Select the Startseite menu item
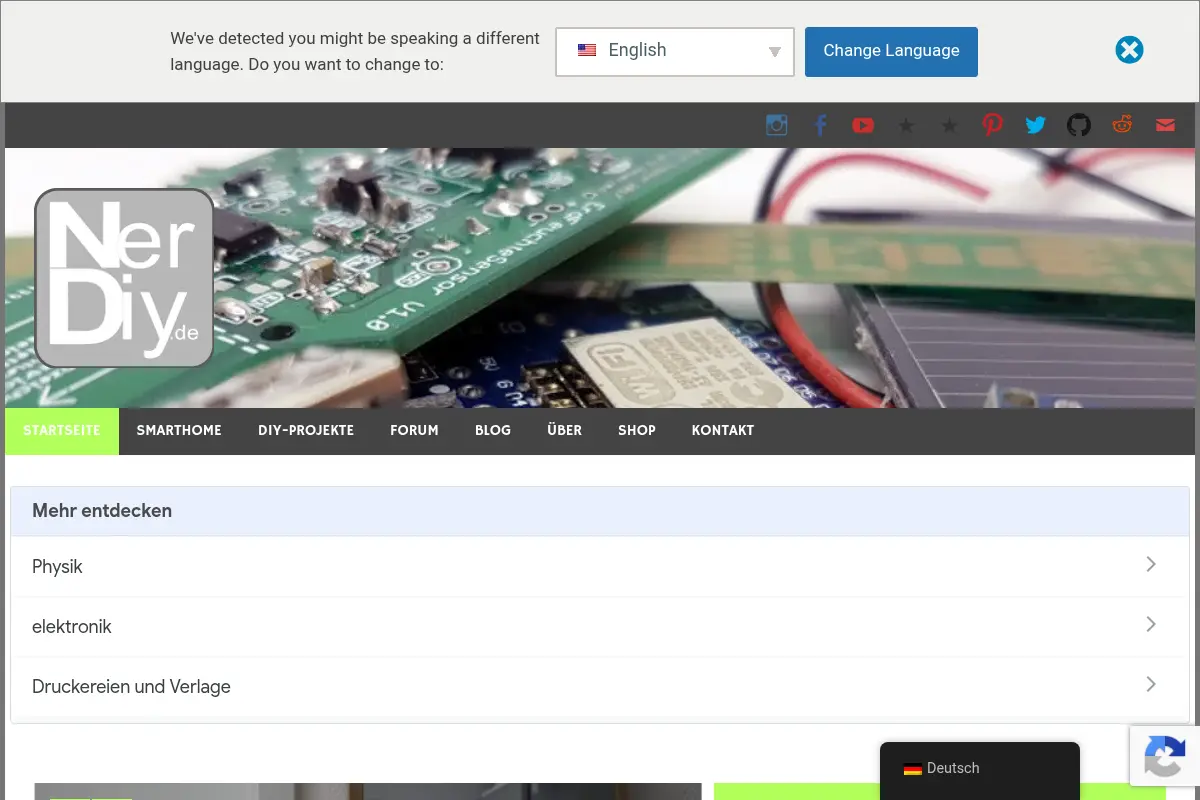The image size is (1200, 800). pos(62,431)
